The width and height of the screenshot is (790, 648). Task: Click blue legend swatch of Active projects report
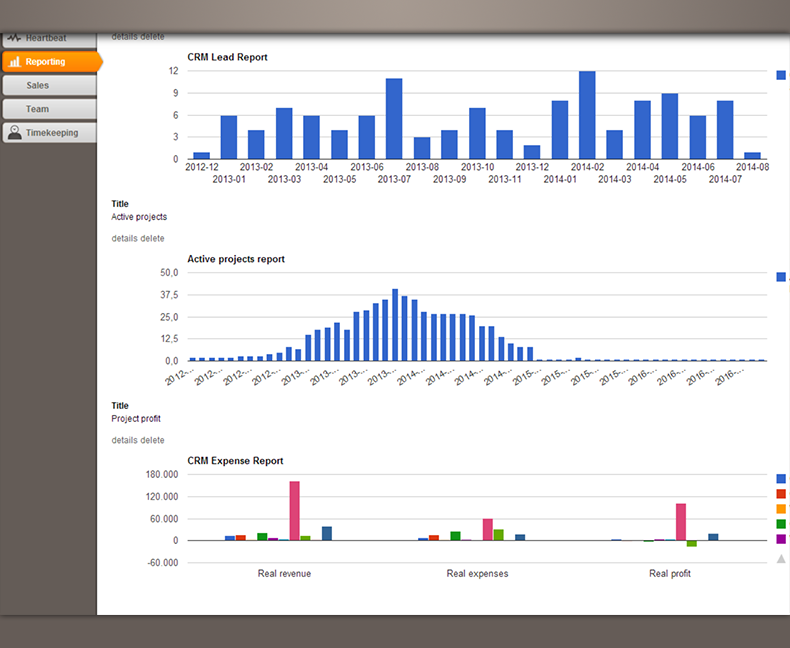coord(781,277)
